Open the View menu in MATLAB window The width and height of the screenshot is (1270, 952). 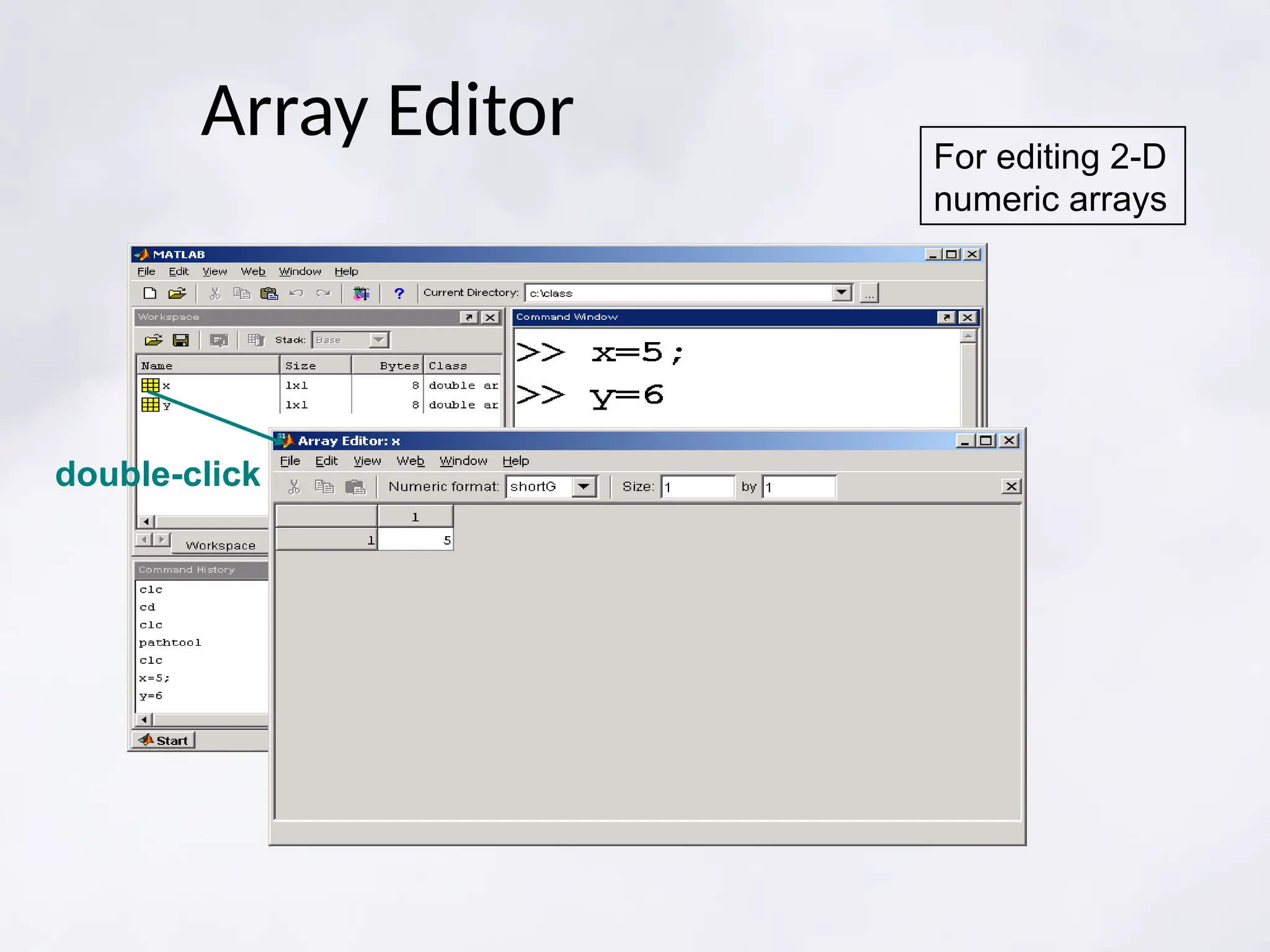click(215, 271)
